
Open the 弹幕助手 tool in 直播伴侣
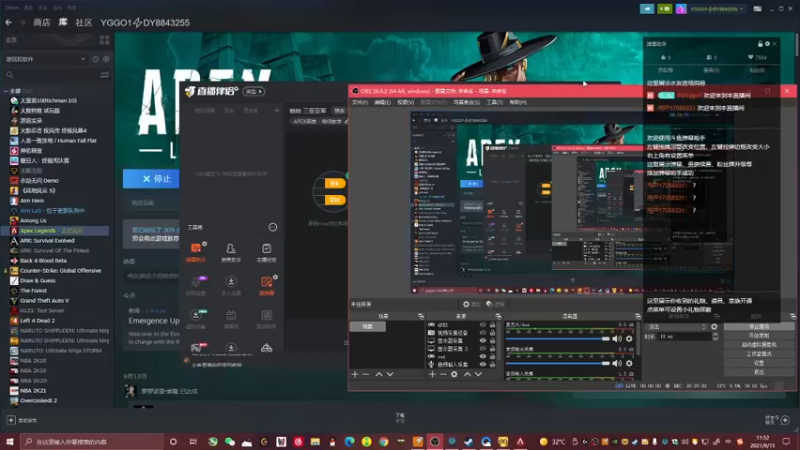point(196,253)
